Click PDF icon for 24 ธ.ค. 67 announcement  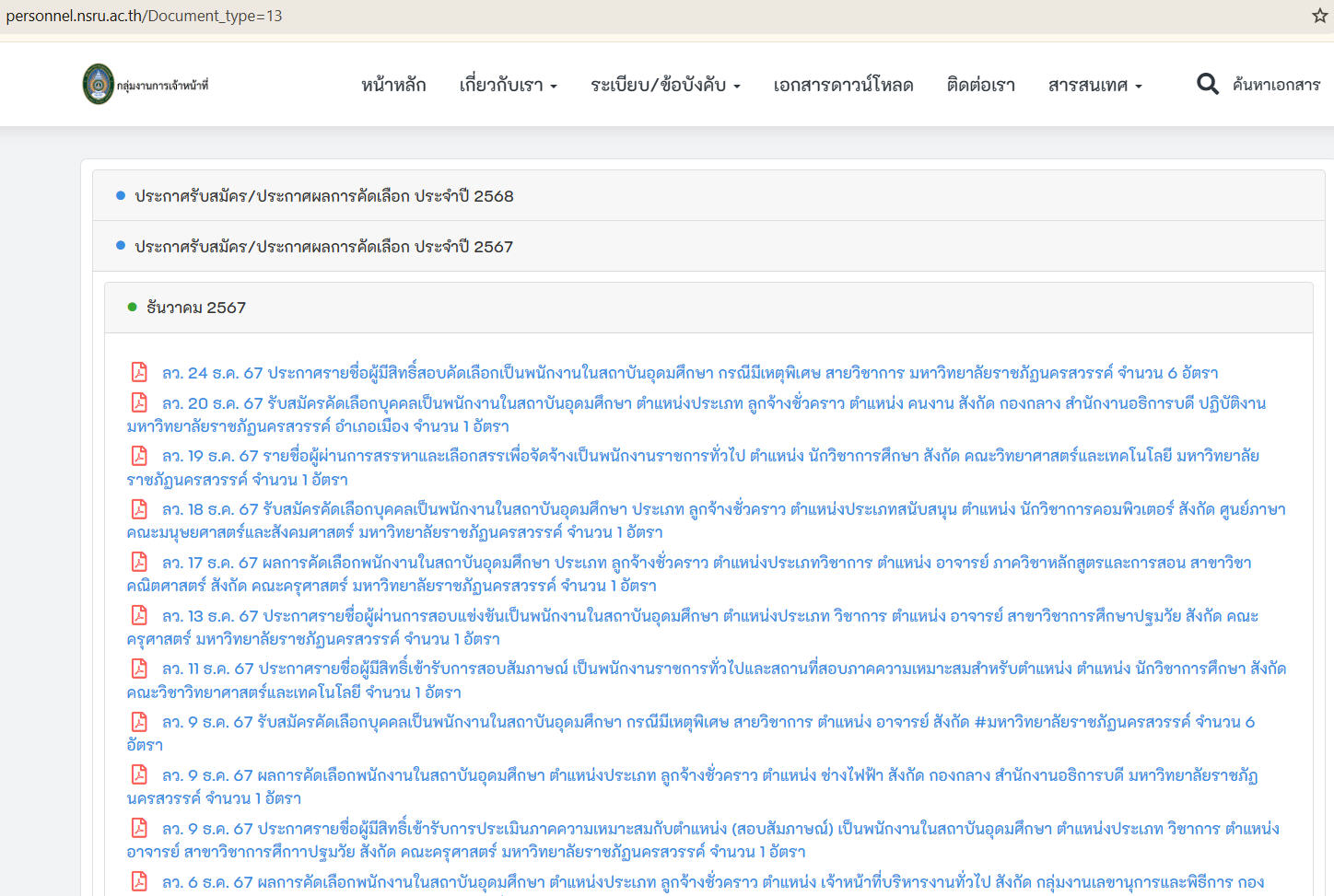click(139, 372)
